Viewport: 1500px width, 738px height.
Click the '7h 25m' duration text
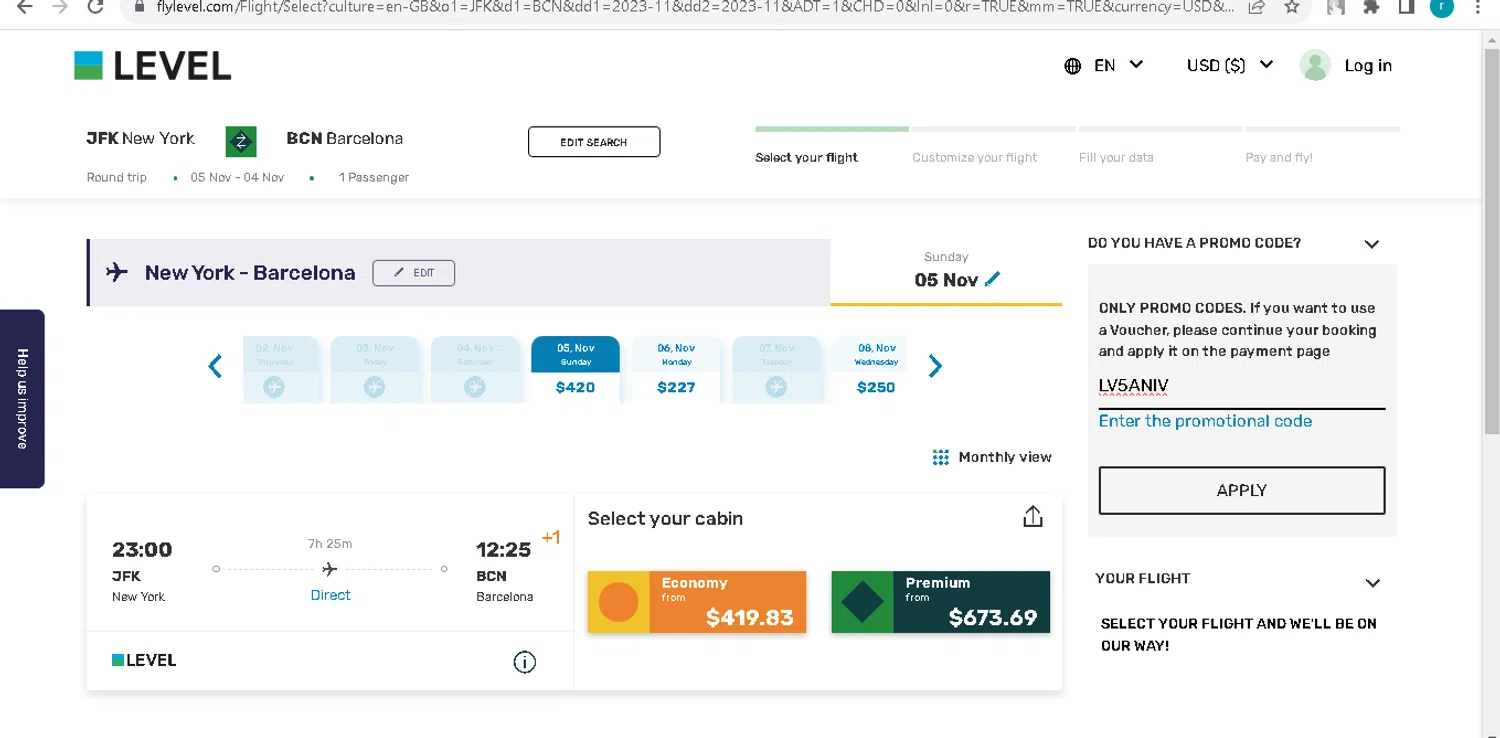pyautogui.click(x=330, y=544)
